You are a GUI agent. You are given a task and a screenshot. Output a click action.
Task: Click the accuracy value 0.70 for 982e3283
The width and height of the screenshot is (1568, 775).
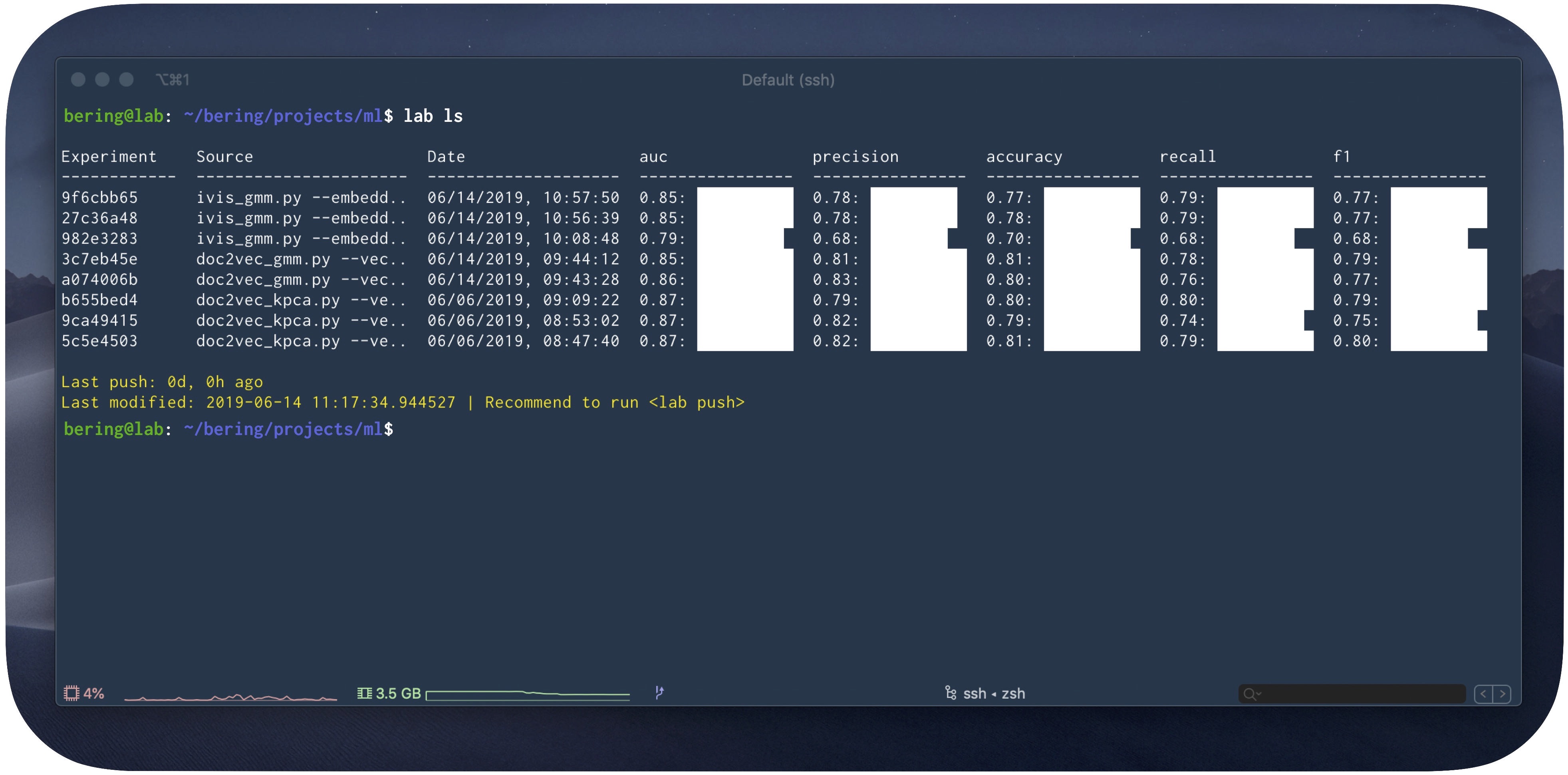tap(1009, 238)
